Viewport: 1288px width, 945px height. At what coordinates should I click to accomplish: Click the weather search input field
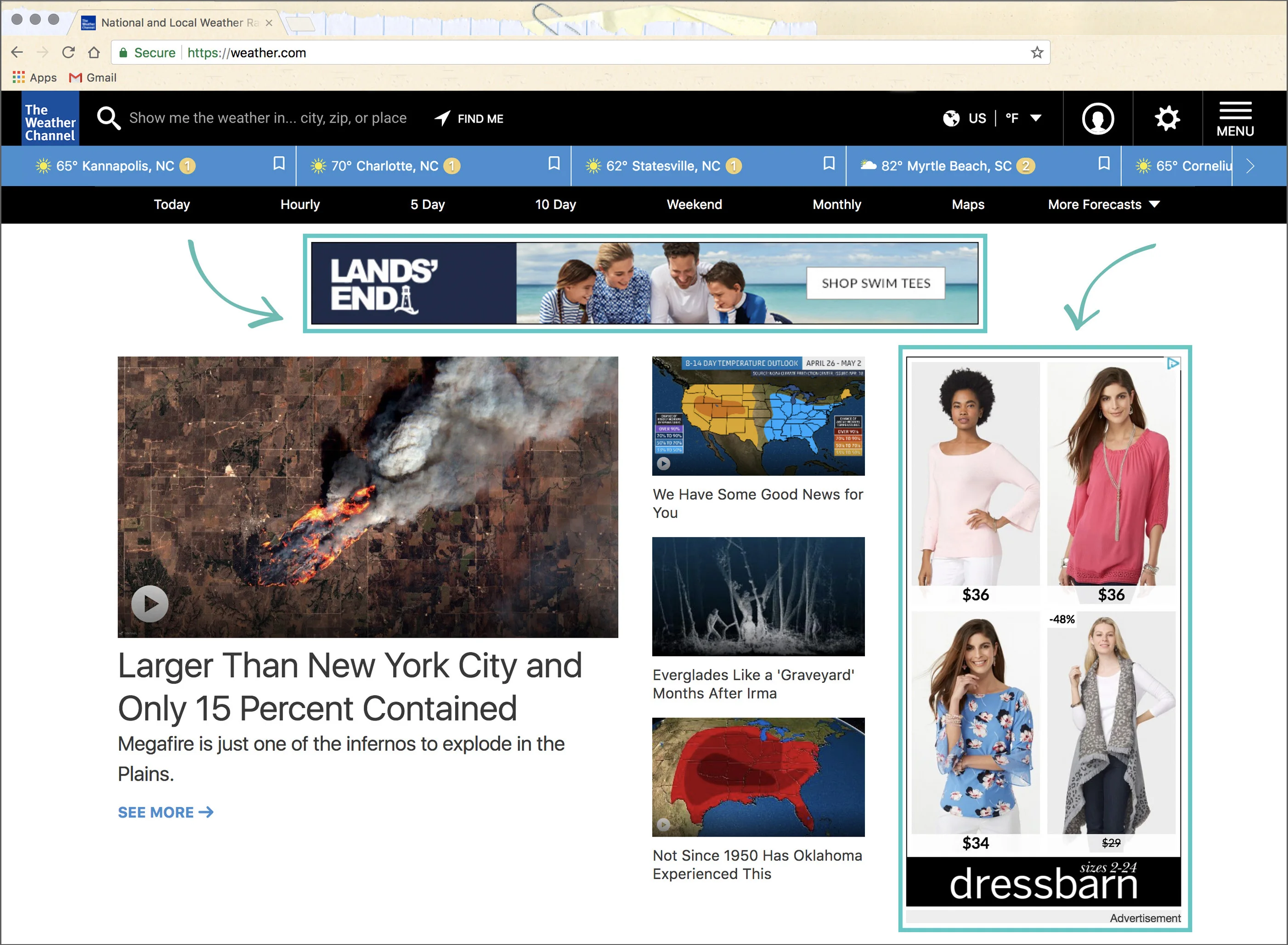click(268, 118)
